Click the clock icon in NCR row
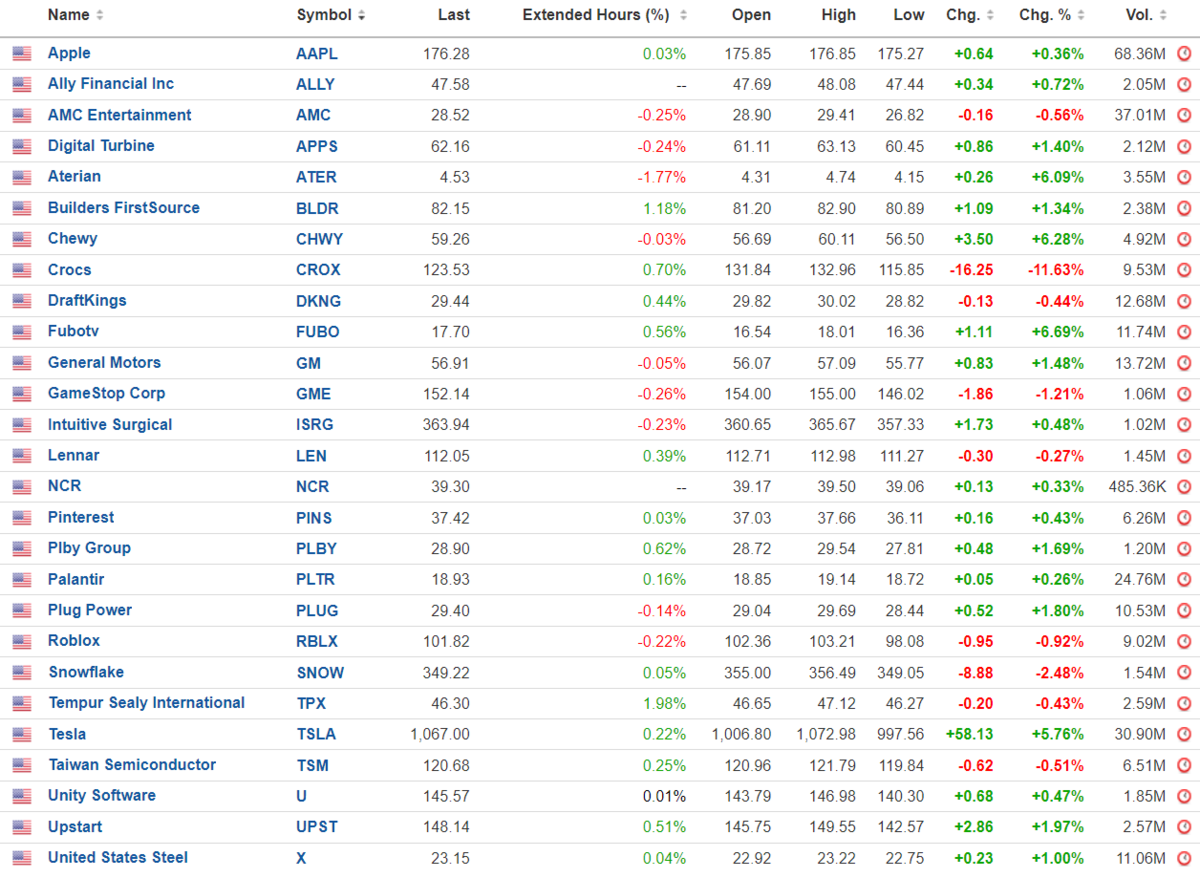The height and width of the screenshot is (878, 1200). [1184, 487]
